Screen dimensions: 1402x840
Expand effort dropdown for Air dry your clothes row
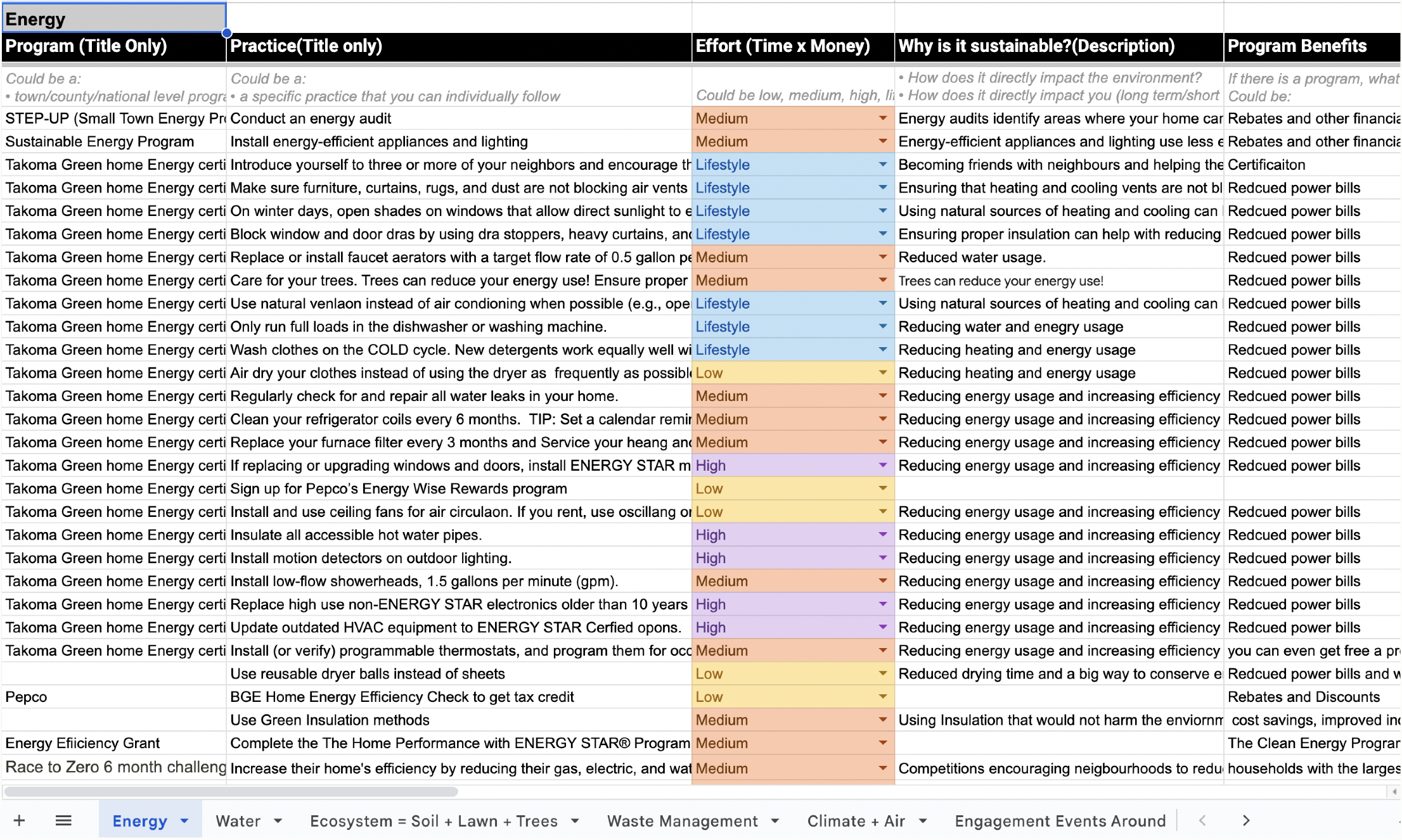coord(882,373)
